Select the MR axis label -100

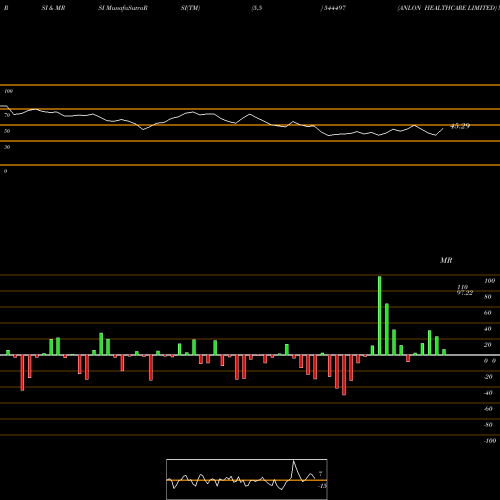click(490, 441)
